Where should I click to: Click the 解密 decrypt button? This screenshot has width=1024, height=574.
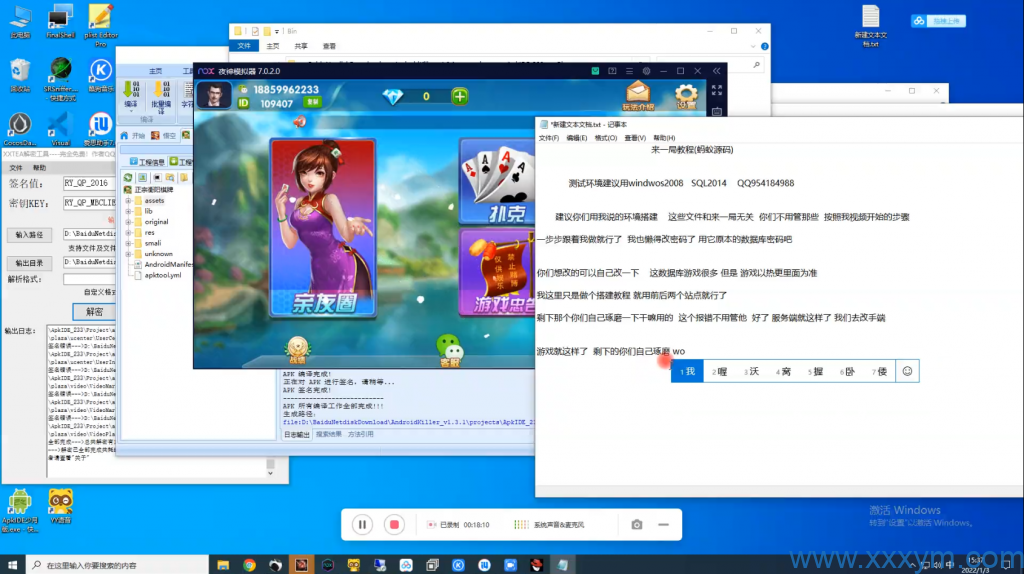(93, 311)
